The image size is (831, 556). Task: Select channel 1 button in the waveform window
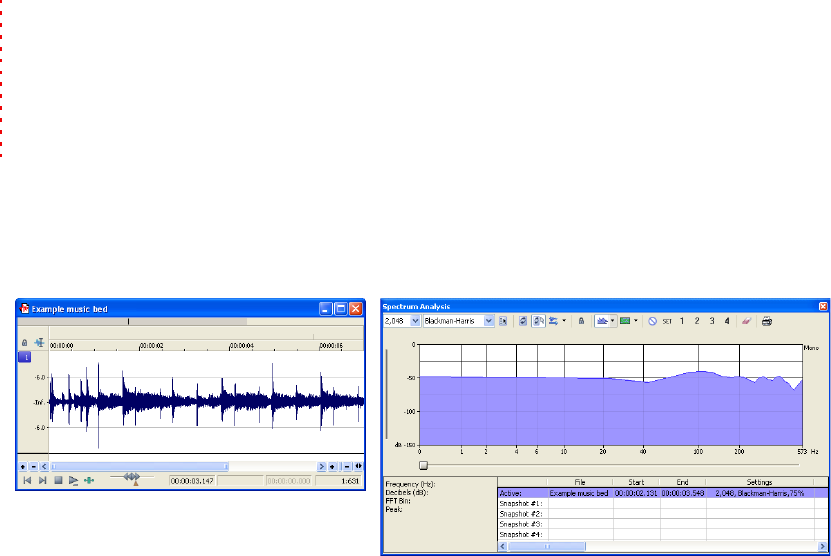[25, 357]
